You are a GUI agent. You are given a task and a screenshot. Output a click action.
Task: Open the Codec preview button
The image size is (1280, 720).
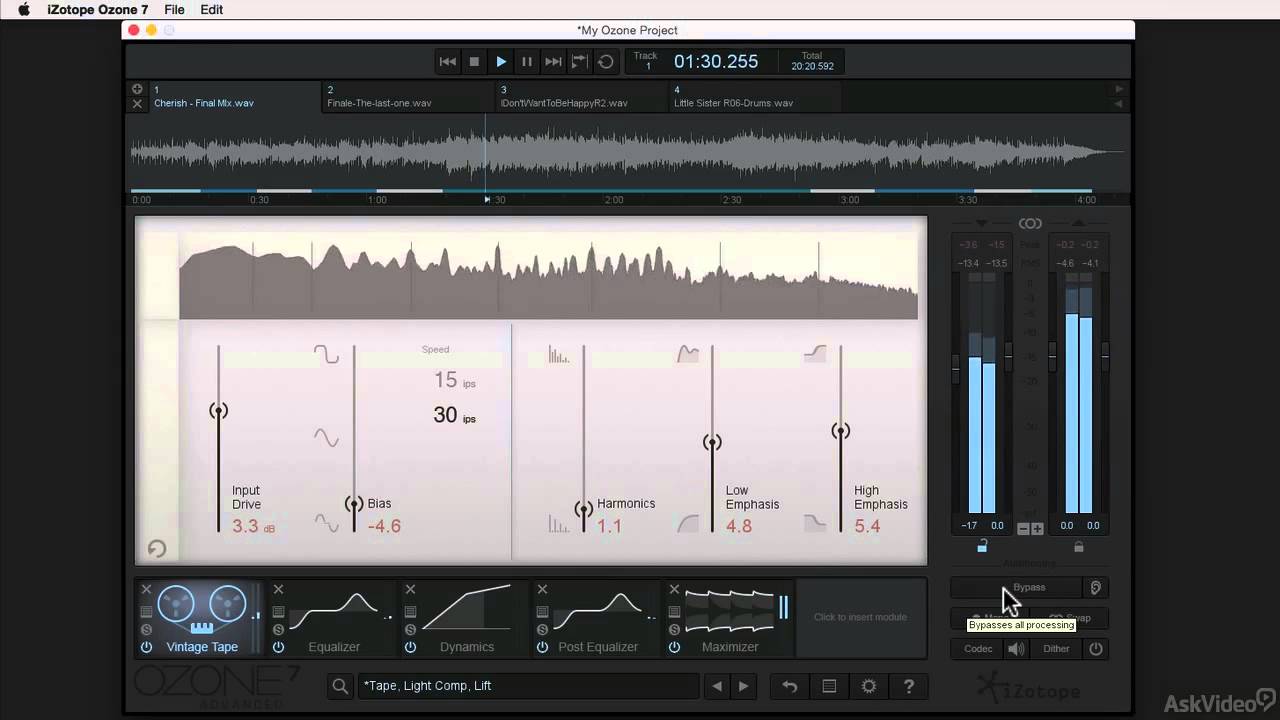[978, 649]
